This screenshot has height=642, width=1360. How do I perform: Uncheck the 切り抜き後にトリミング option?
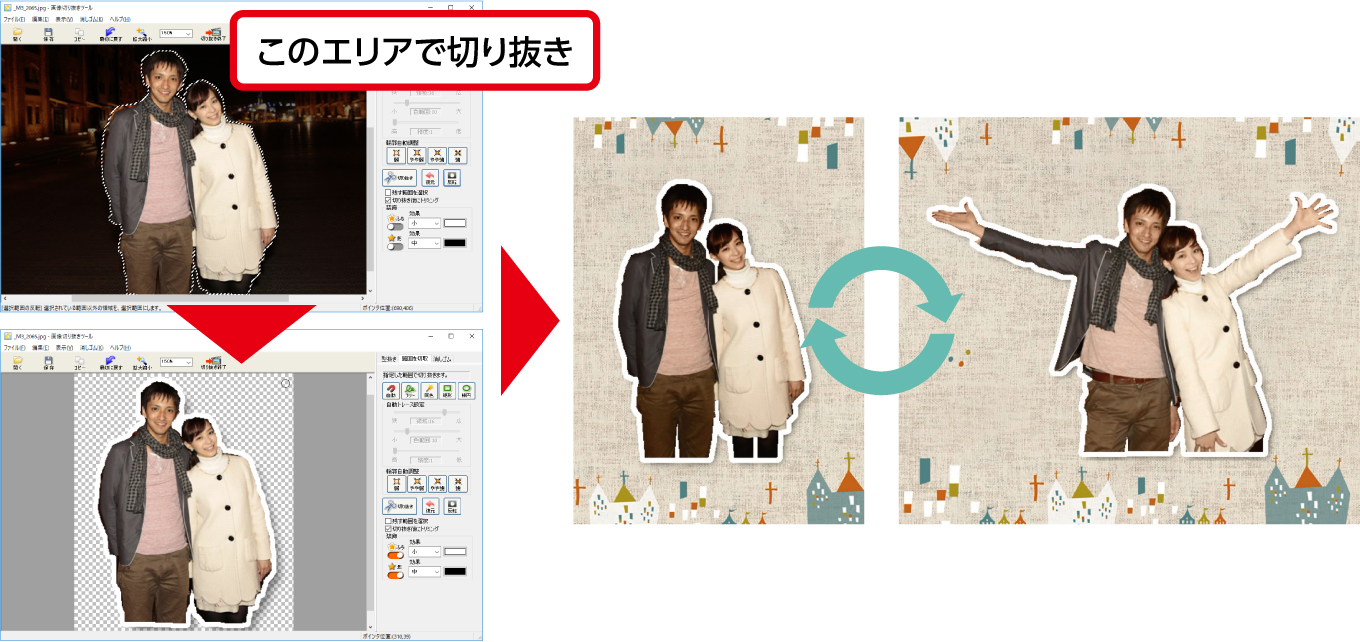[389, 530]
